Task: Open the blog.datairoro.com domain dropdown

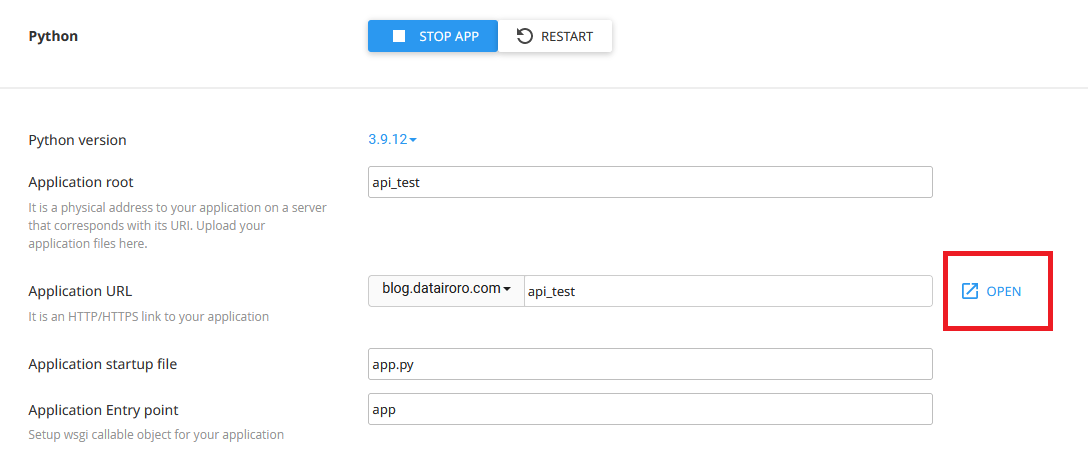Action: (x=446, y=290)
